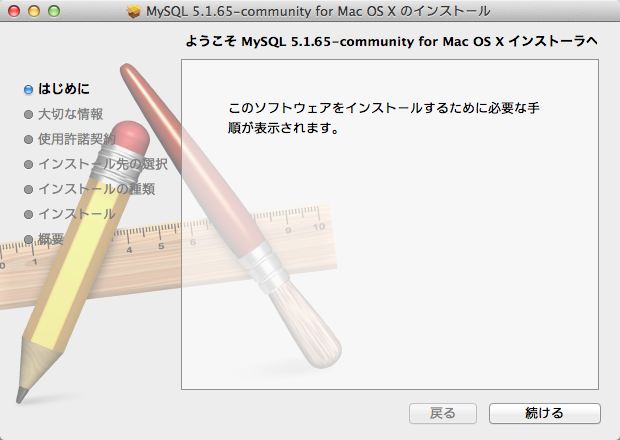The width and height of the screenshot is (620, 440).
Task: Click the window title text
Action: (318, 11)
